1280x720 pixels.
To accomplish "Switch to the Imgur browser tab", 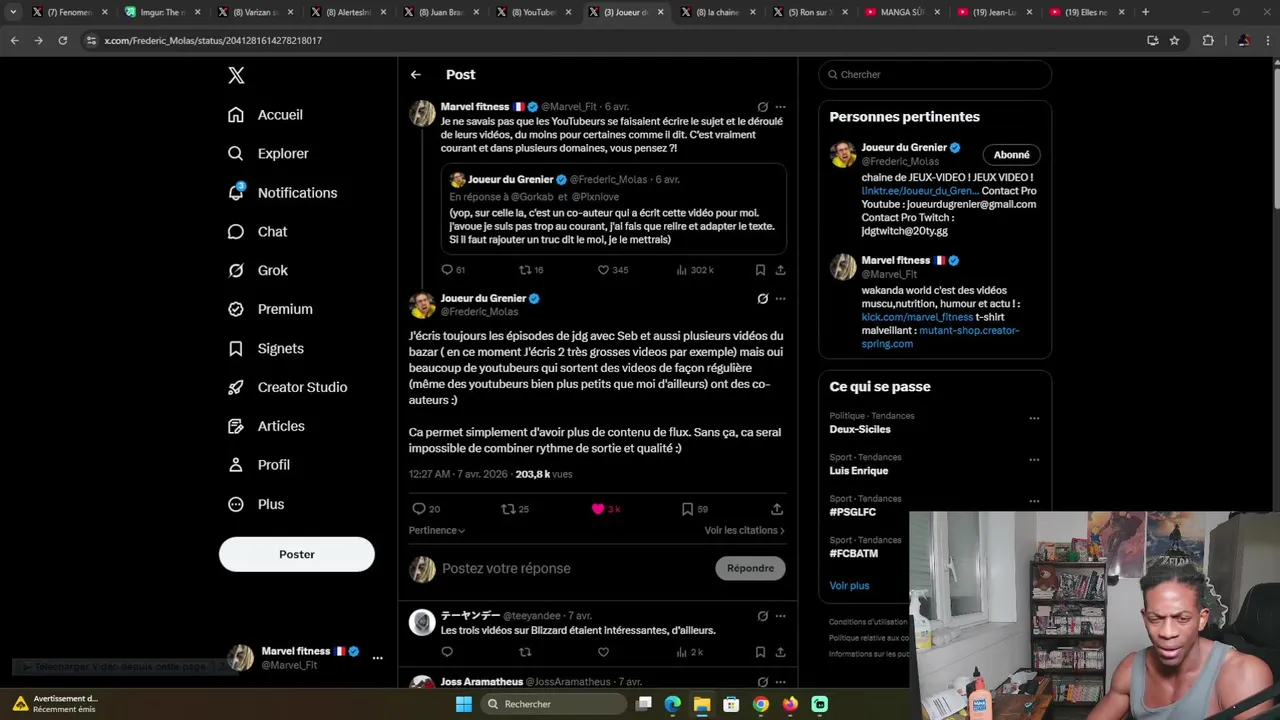I will pos(162,12).
